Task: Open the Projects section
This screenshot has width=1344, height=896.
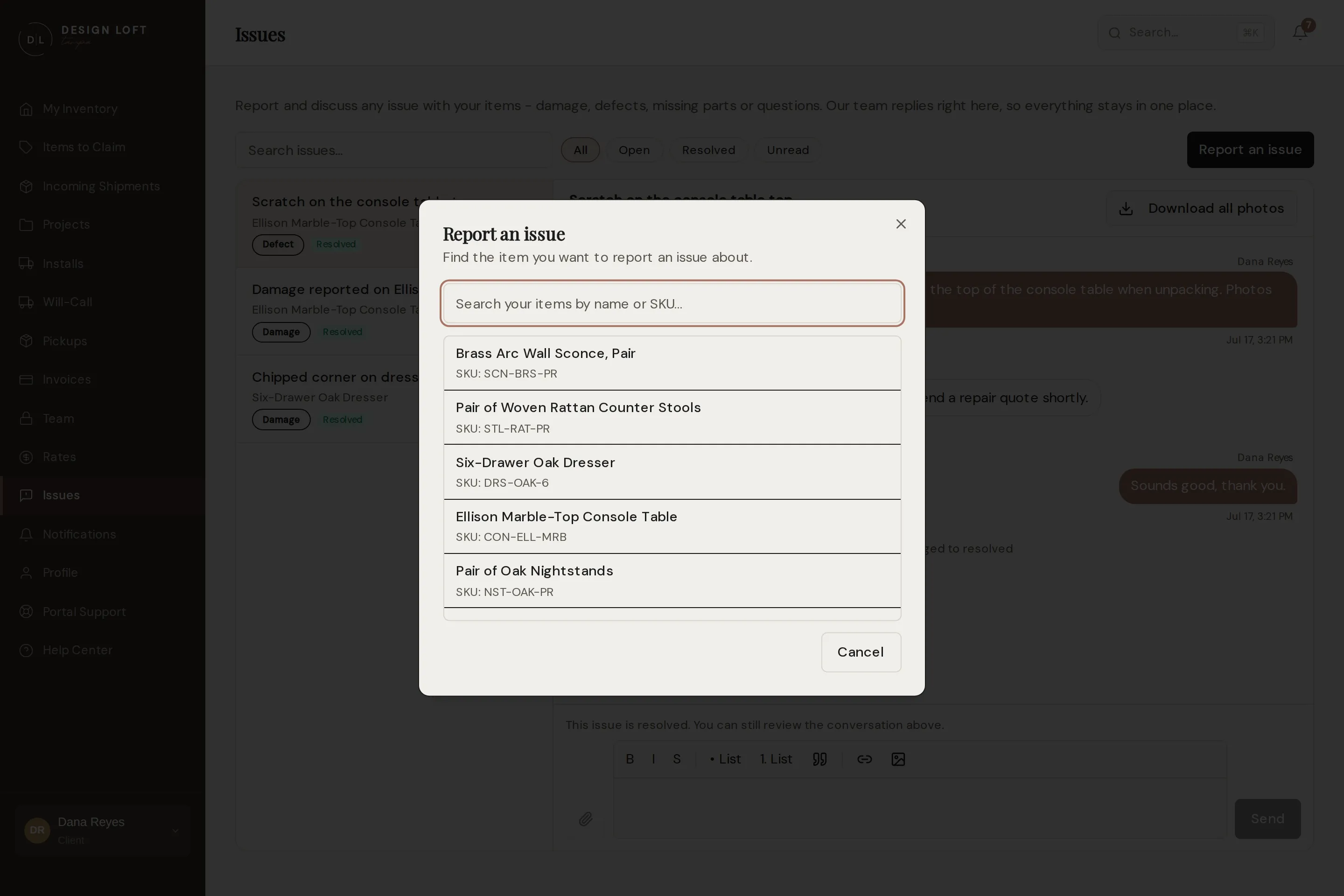Action: point(103,224)
